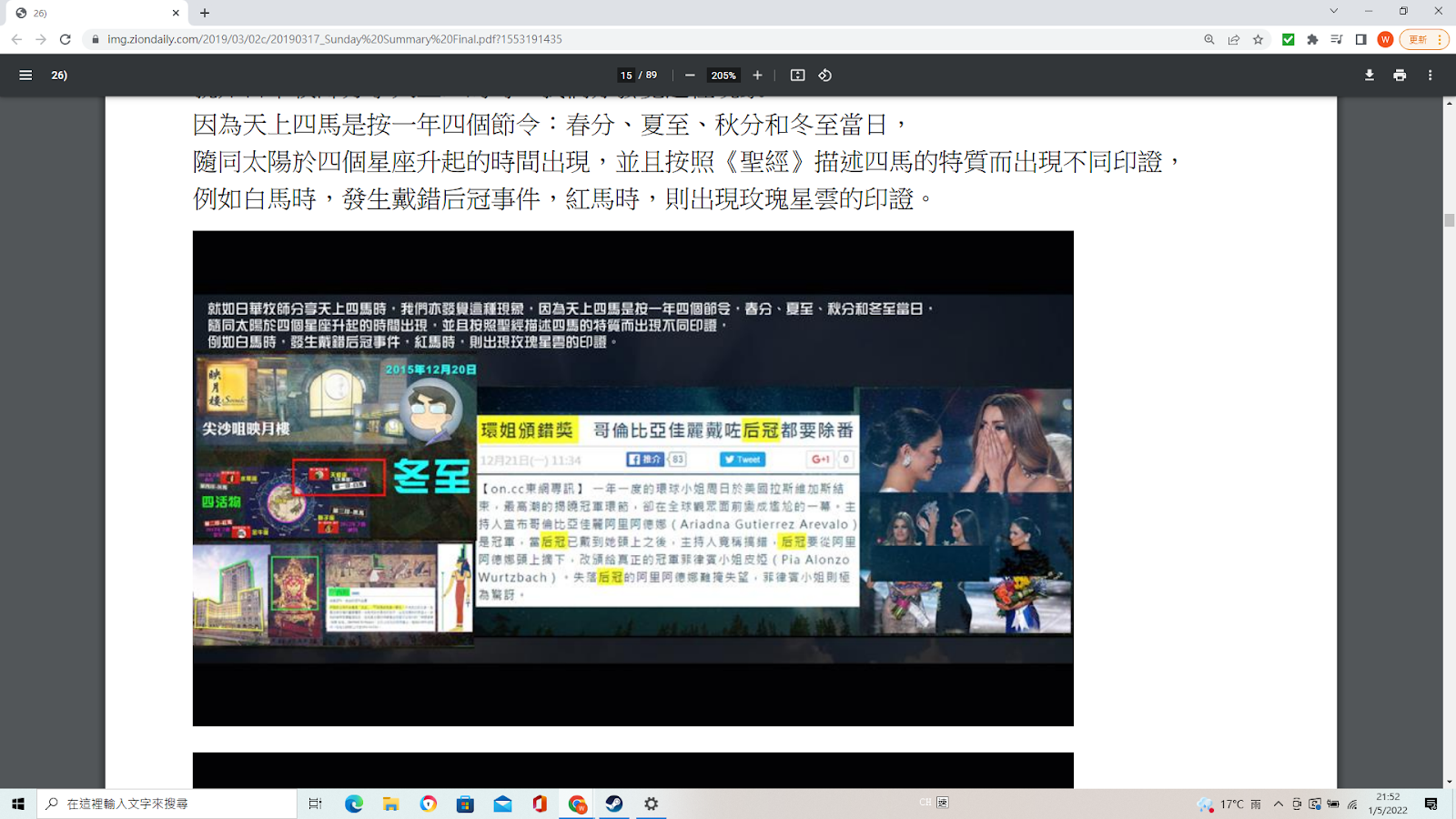The height and width of the screenshot is (819, 1456).
Task: Open the PDF viewer more actions menu
Action: coord(1431,76)
